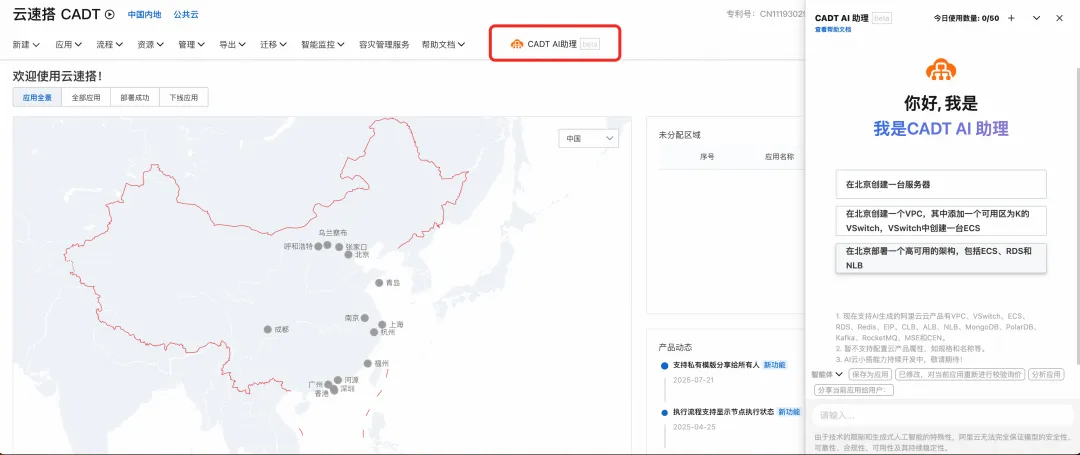The image size is (1080, 455).
Task: Click the 香港 city marker on the map
Action: pos(334,390)
